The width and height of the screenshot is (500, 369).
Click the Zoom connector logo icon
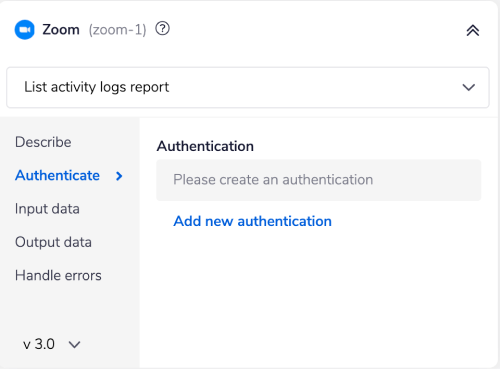[24, 30]
